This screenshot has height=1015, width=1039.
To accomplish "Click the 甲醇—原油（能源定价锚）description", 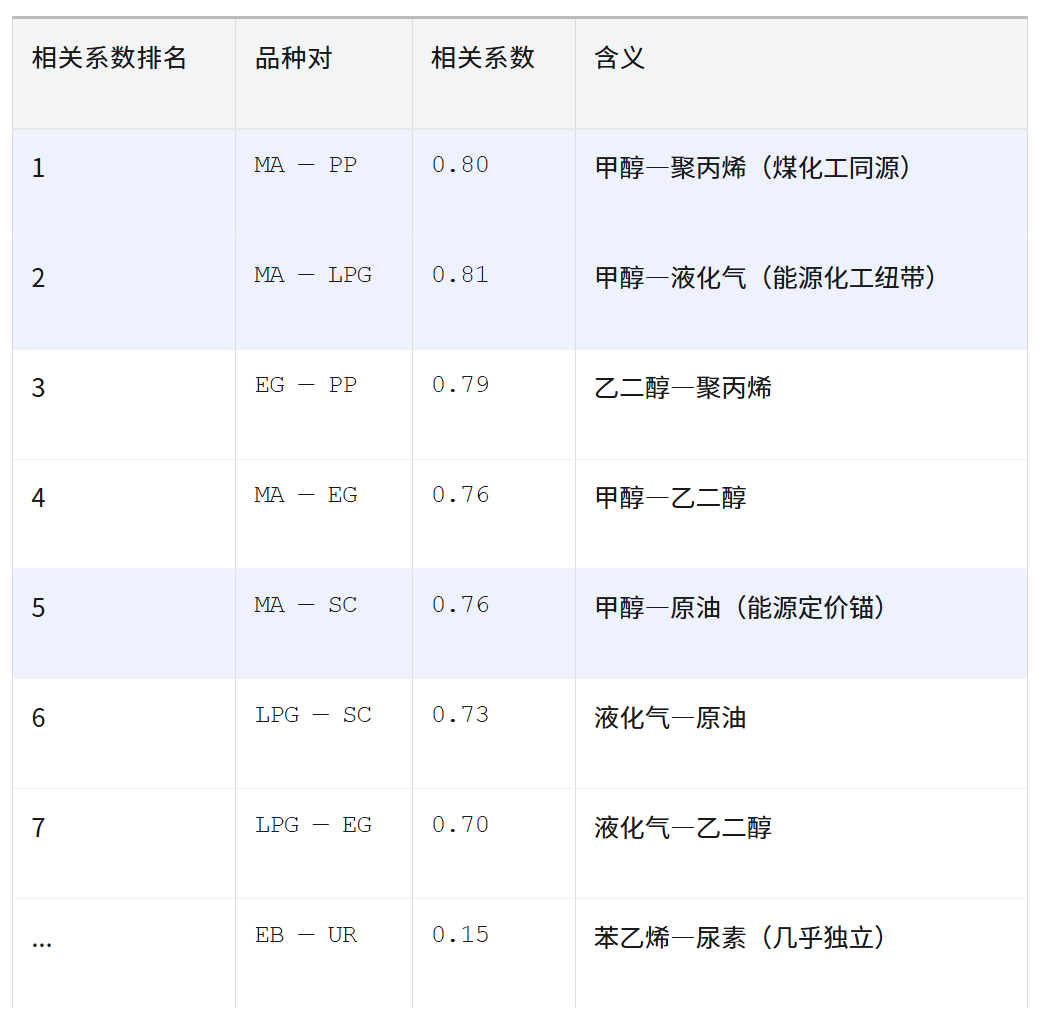I will click(741, 607).
